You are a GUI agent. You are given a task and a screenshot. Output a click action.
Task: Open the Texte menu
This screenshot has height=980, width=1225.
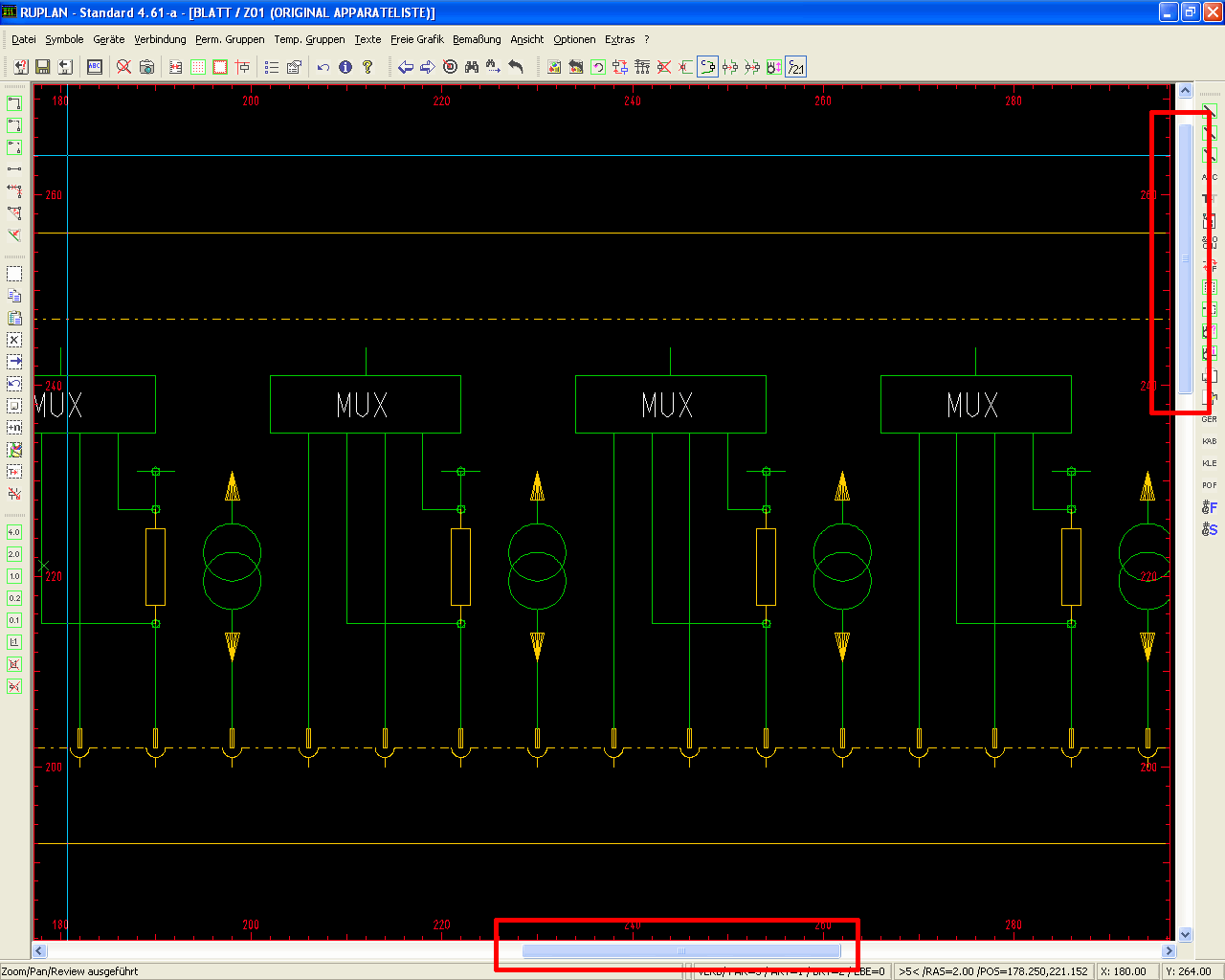367,39
